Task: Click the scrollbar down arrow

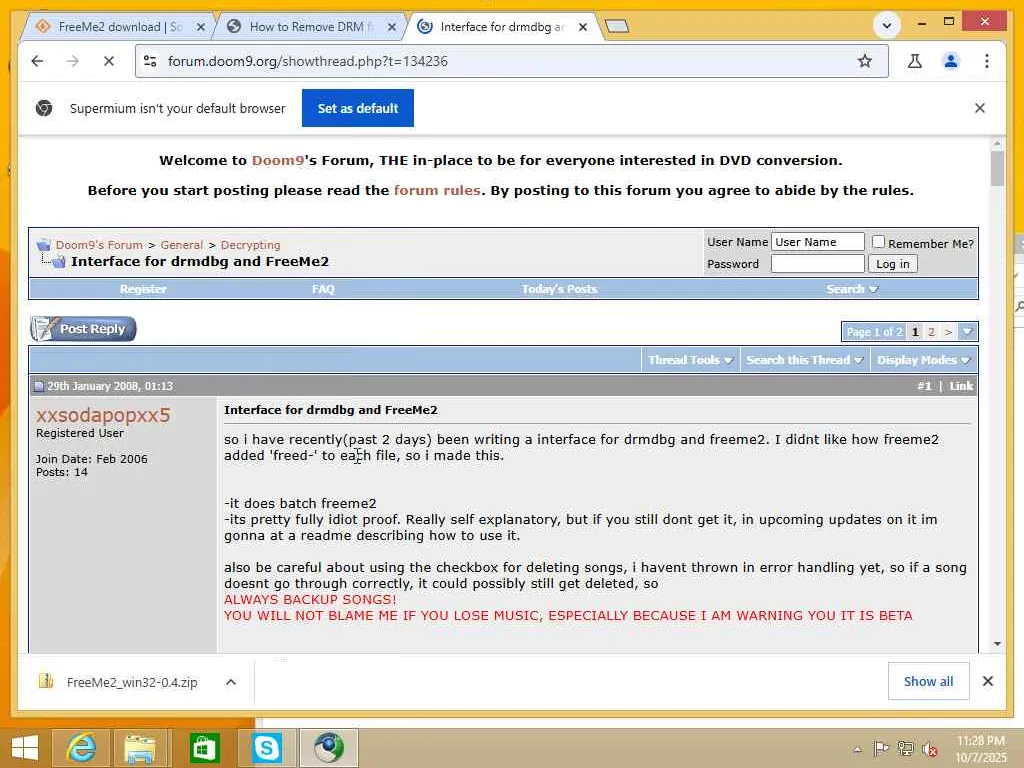Action: coord(997,644)
